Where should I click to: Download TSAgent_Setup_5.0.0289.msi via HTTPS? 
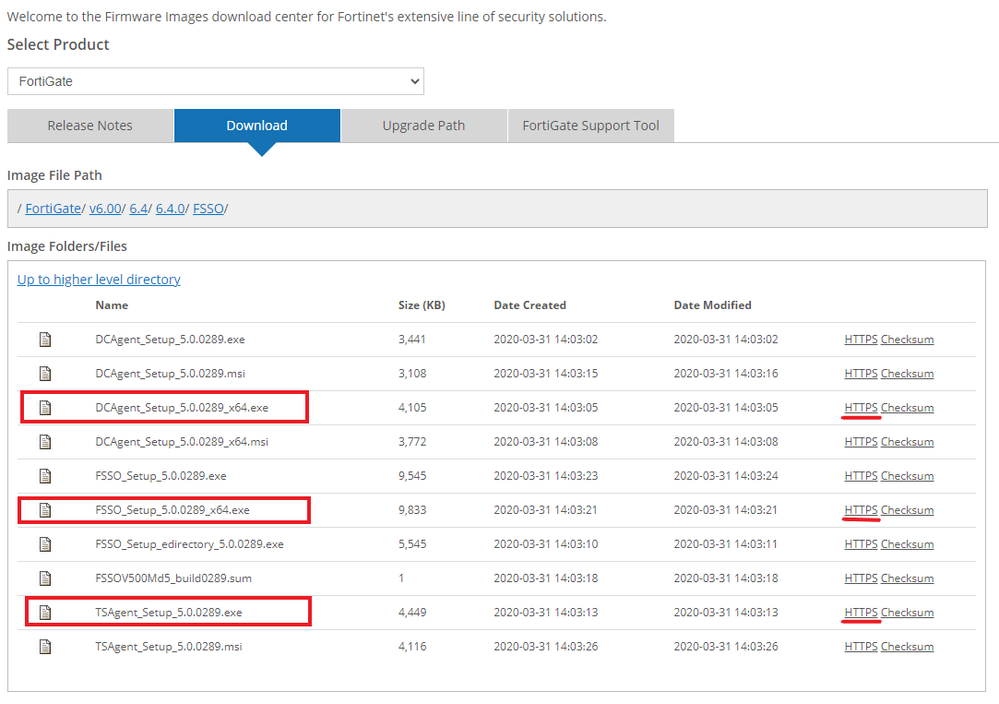(x=861, y=647)
